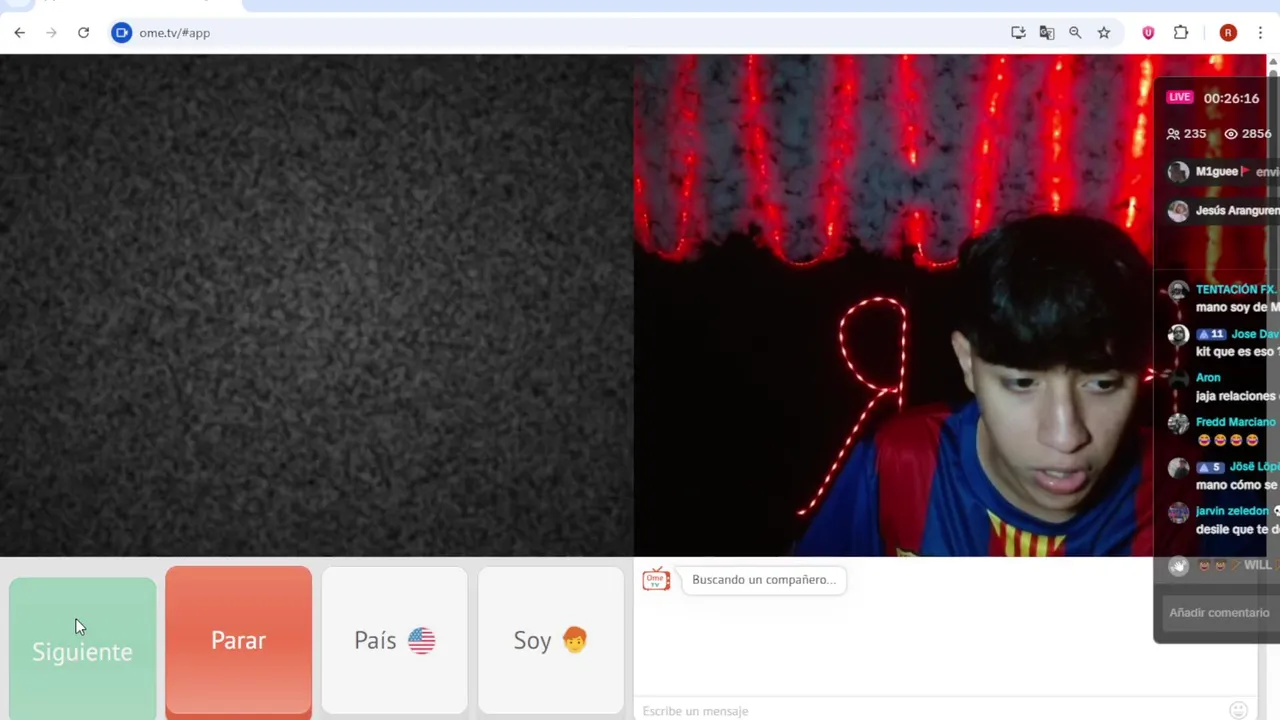Click the Fredd Marciano commenter name
The width and height of the screenshot is (1280, 720).
[1235, 422]
